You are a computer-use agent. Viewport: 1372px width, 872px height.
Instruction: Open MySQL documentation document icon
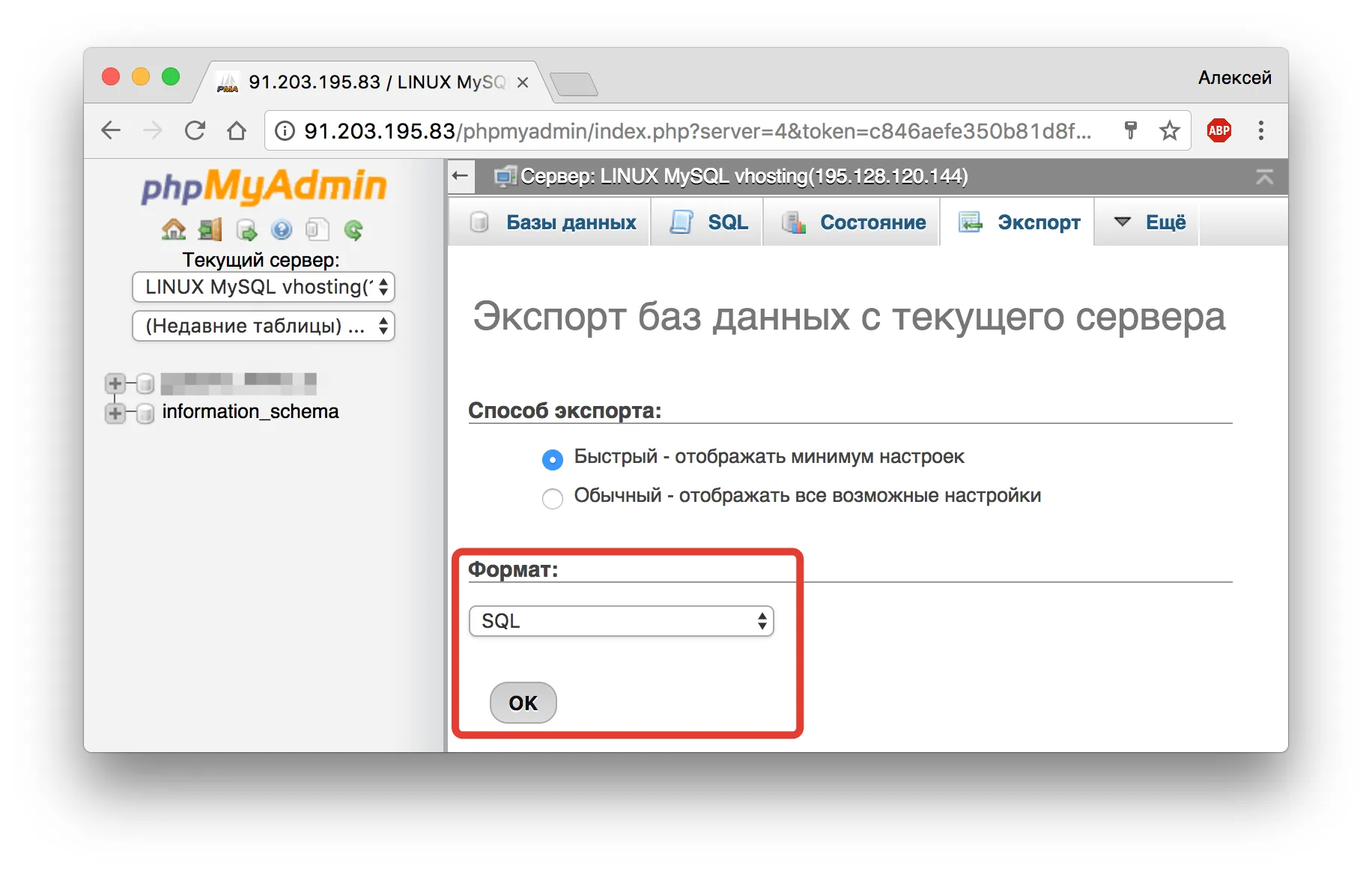point(318,230)
